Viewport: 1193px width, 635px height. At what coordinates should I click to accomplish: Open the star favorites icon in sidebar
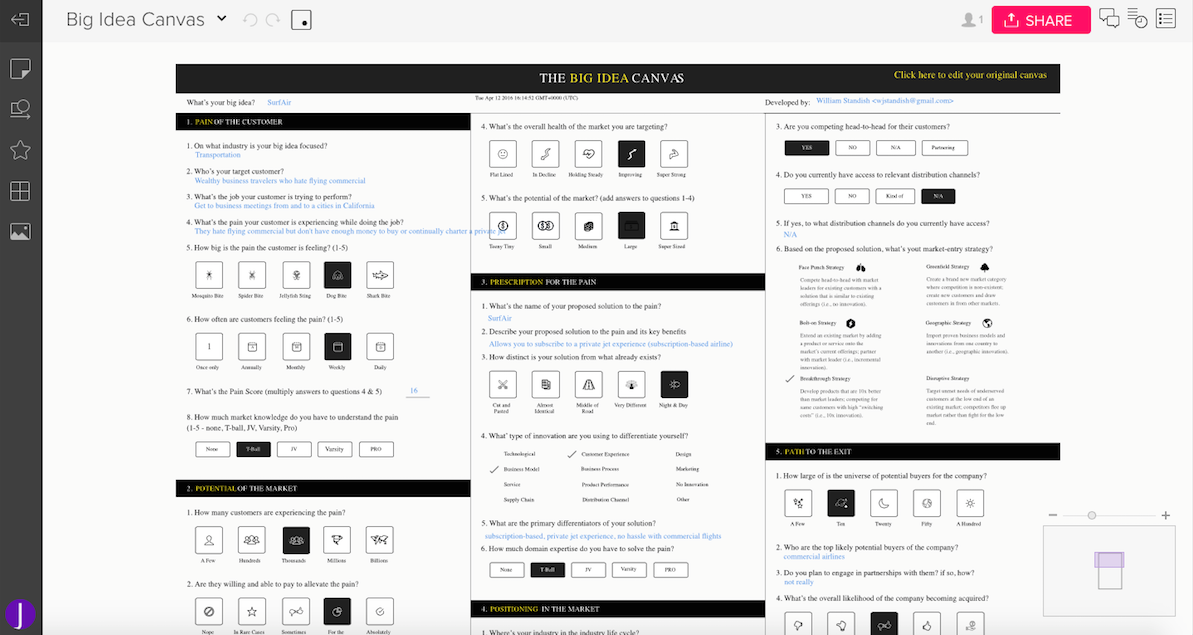(20, 150)
